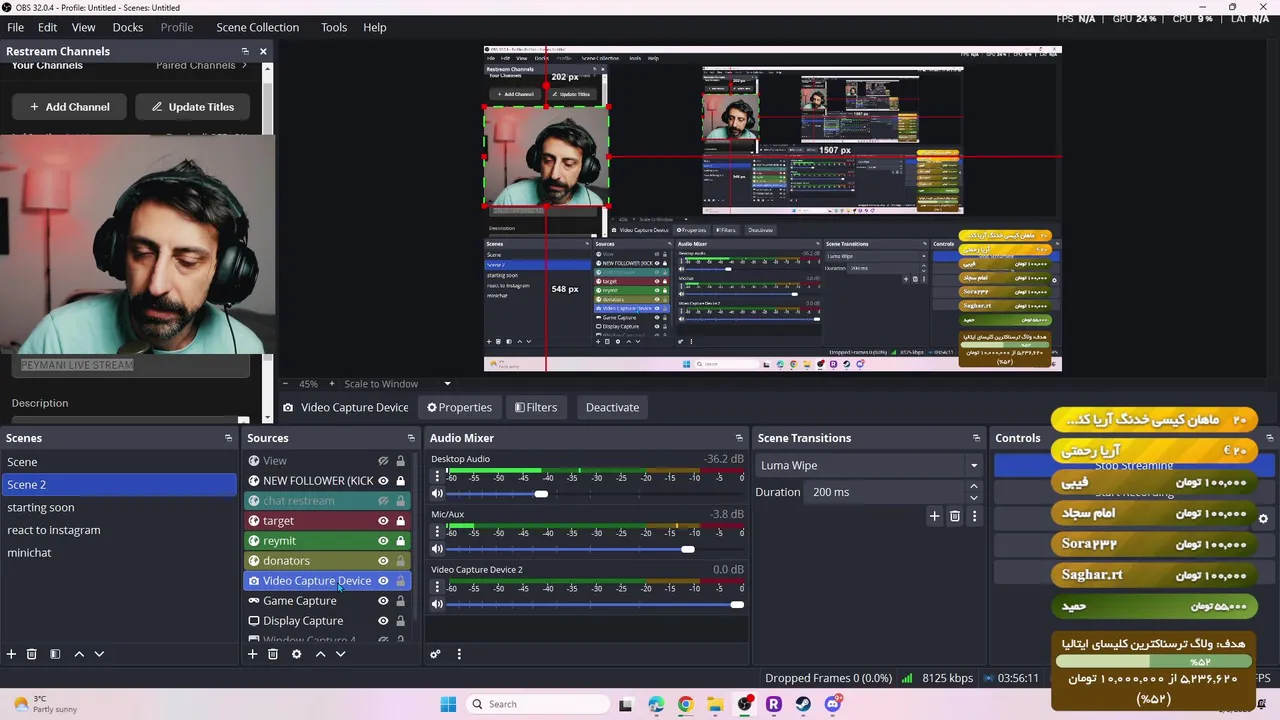The width and height of the screenshot is (1280, 720).
Task: Show the View source via eye icon
Action: 383,461
